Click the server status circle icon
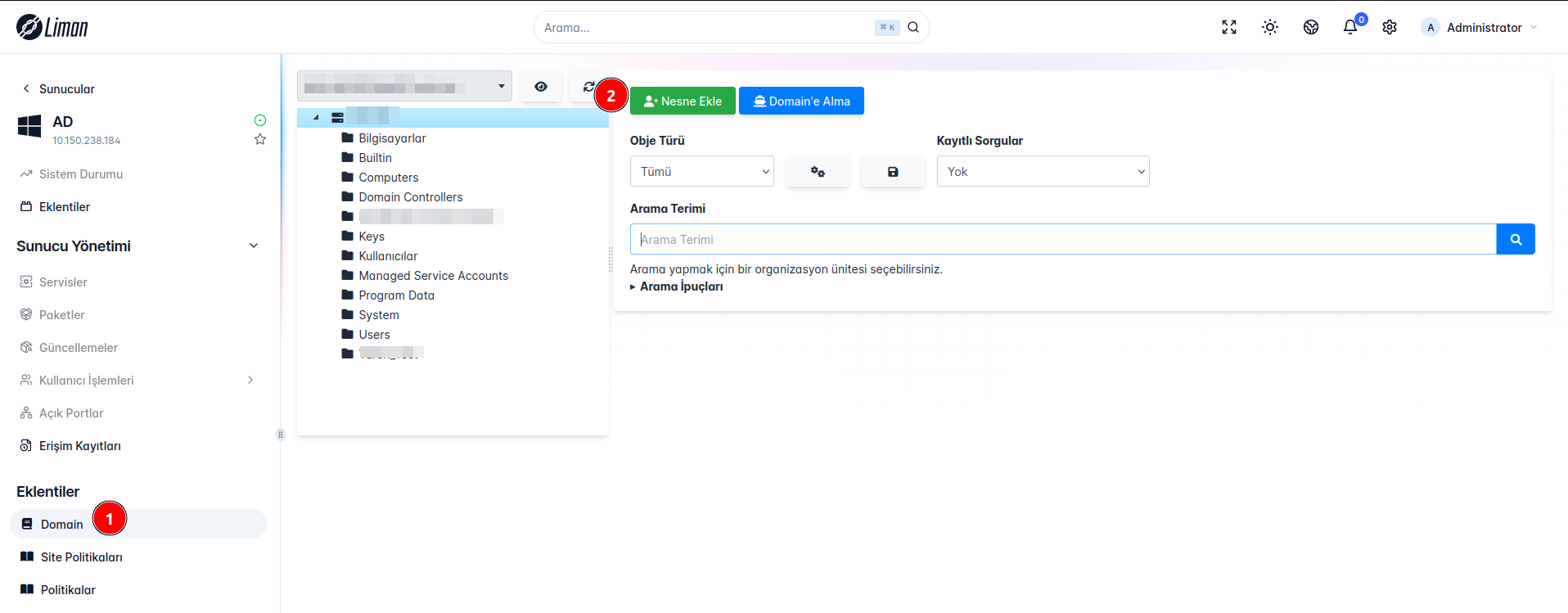This screenshot has height=613, width=1568. pyautogui.click(x=260, y=120)
